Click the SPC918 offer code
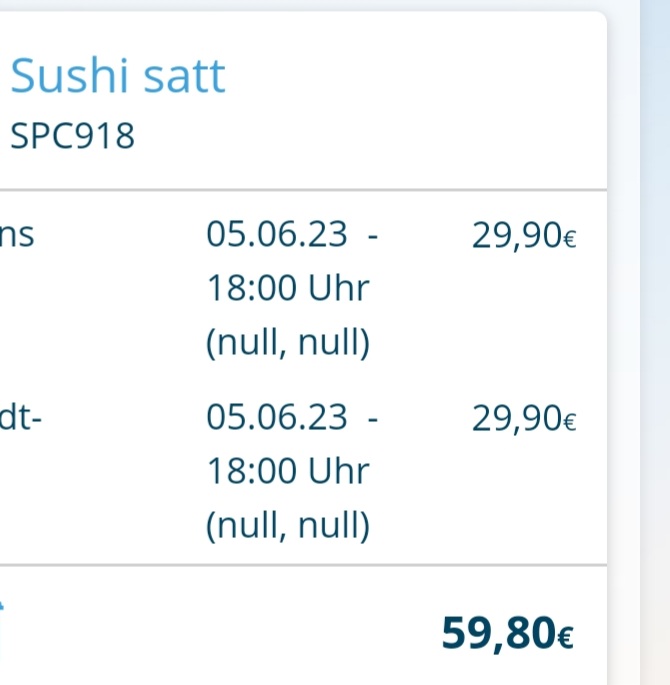 tap(72, 136)
